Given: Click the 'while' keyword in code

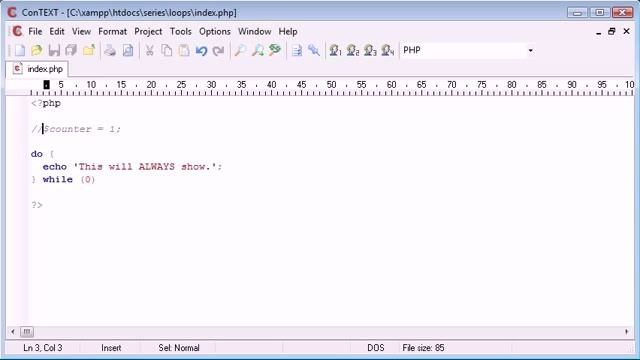Looking at the screenshot, I should pos(58,179).
